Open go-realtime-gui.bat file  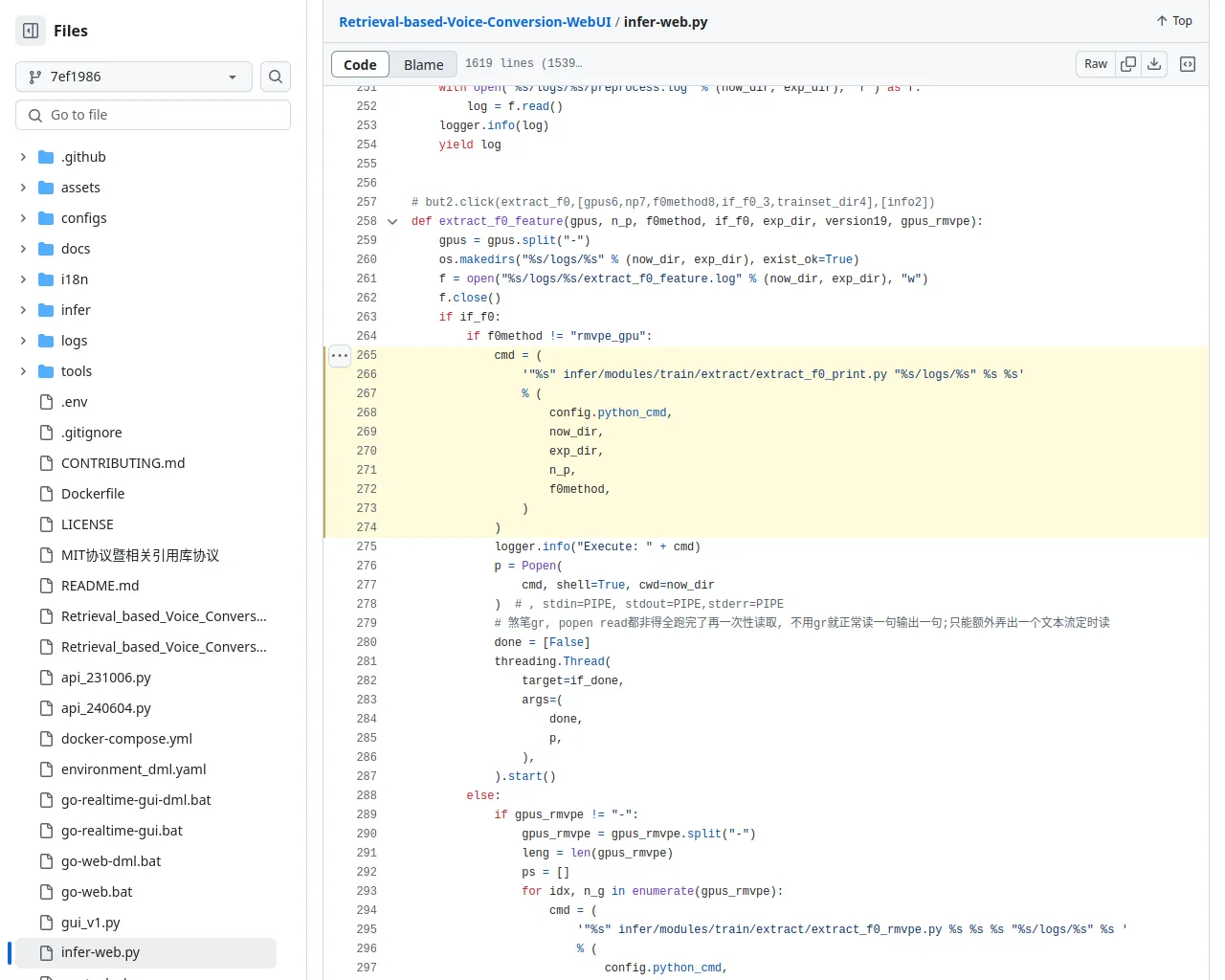pyautogui.click(x=122, y=831)
